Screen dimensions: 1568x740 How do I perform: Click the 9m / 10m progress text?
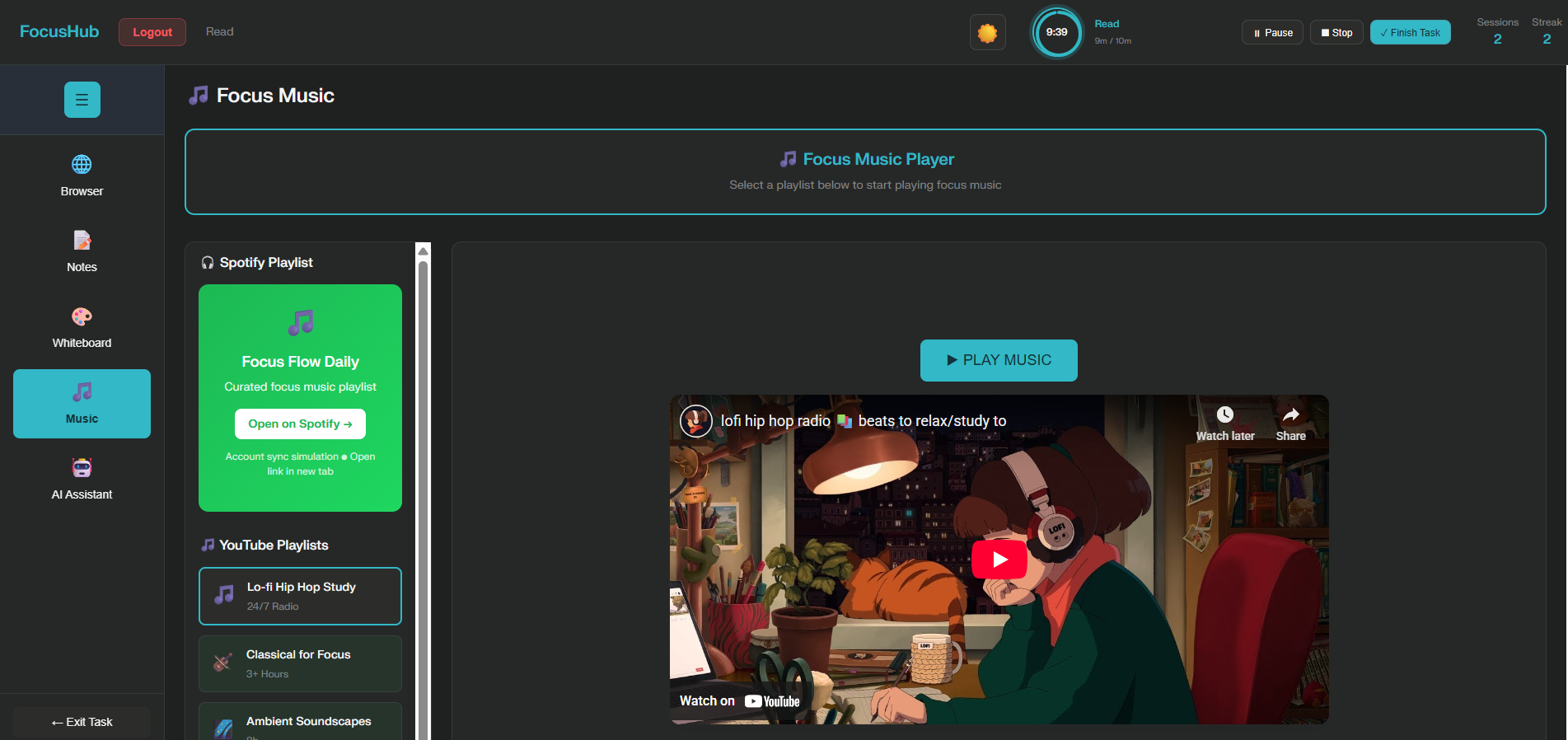(1112, 40)
